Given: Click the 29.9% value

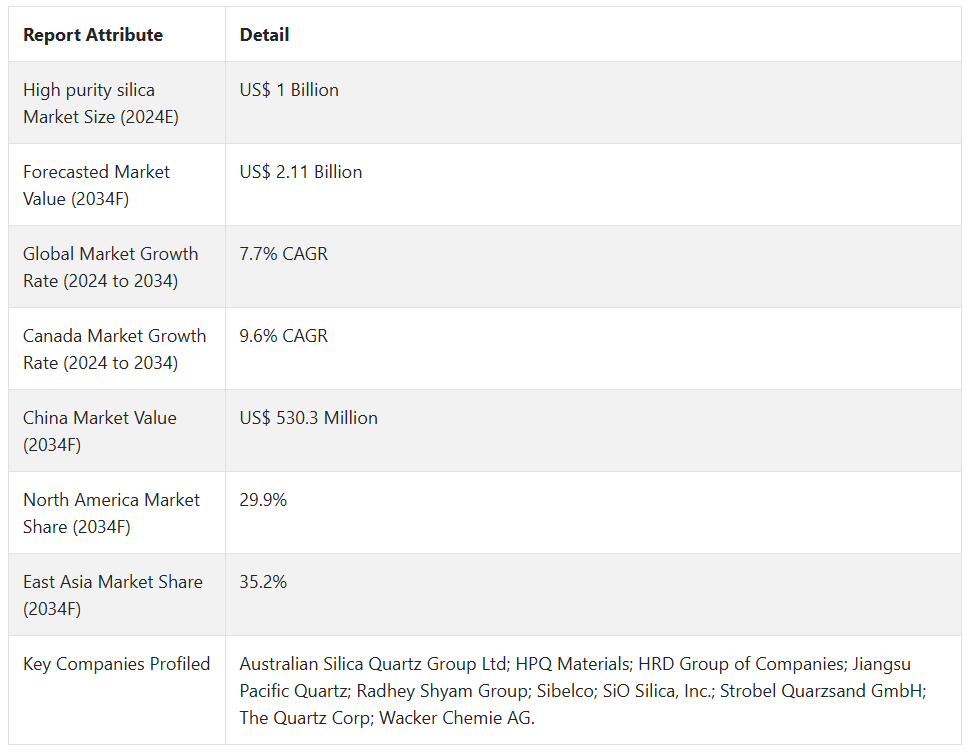Looking at the screenshot, I should click(x=263, y=500).
